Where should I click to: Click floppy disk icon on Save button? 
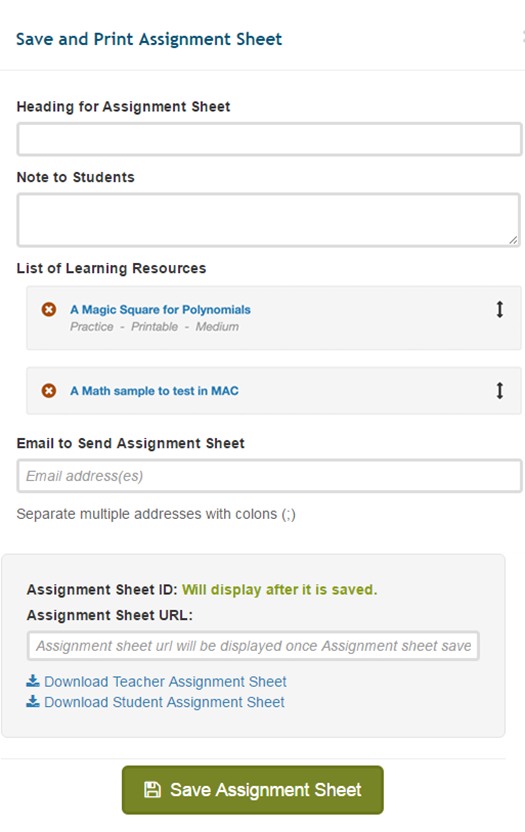152,790
